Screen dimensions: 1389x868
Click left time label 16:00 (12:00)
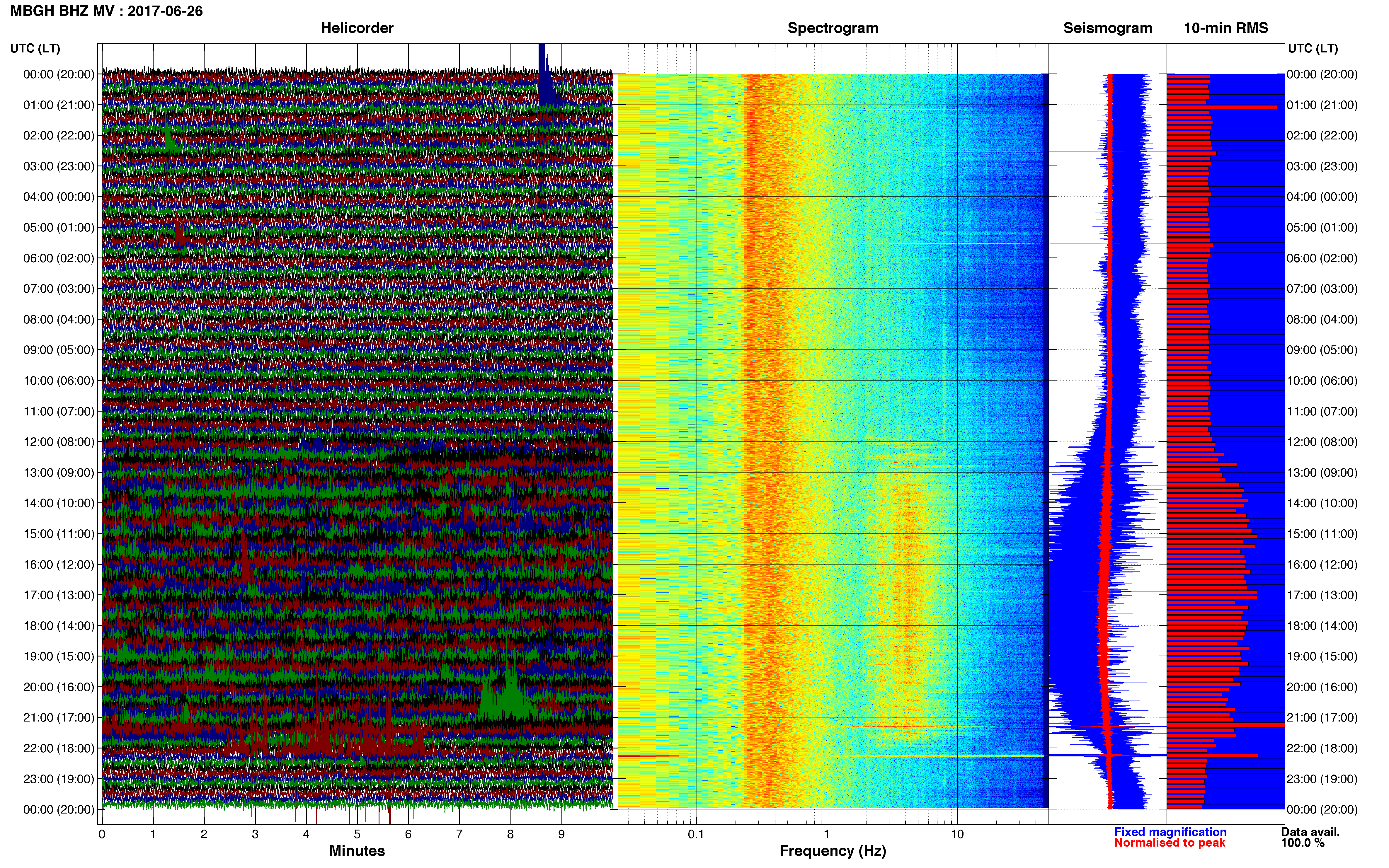tap(59, 564)
